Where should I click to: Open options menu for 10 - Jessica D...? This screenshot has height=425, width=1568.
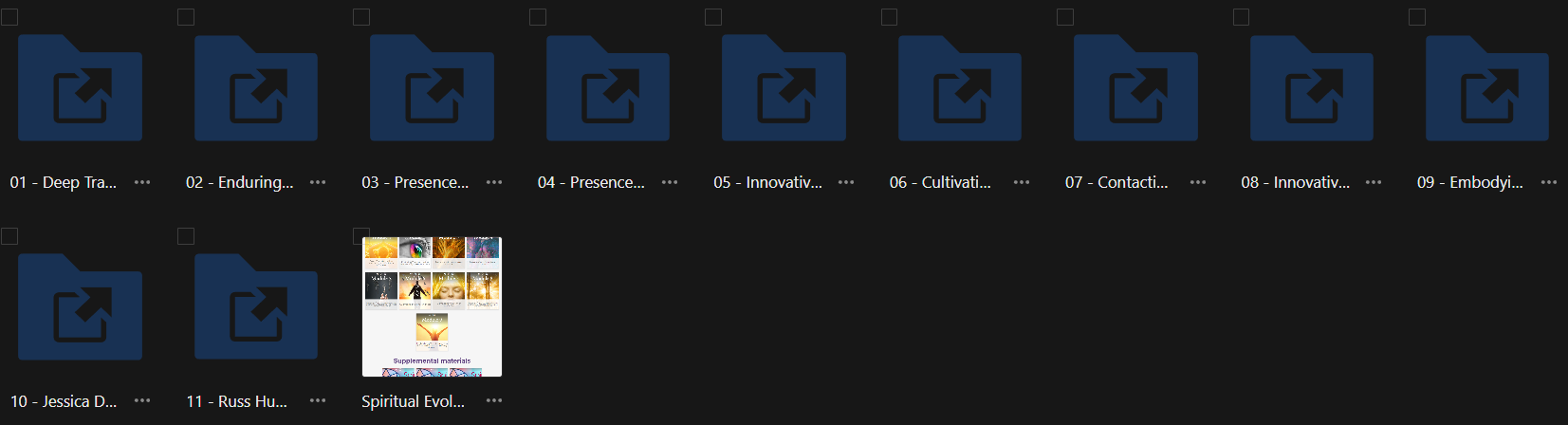click(x=142, y=401)
